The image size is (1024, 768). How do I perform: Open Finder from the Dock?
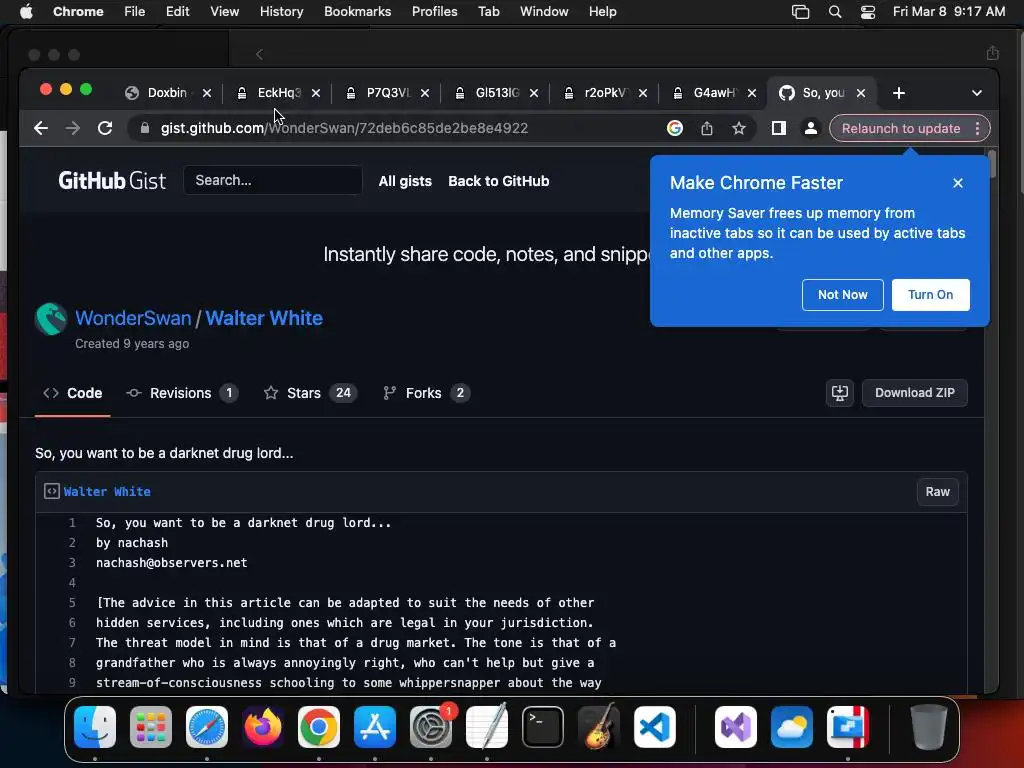click(95, 727)
